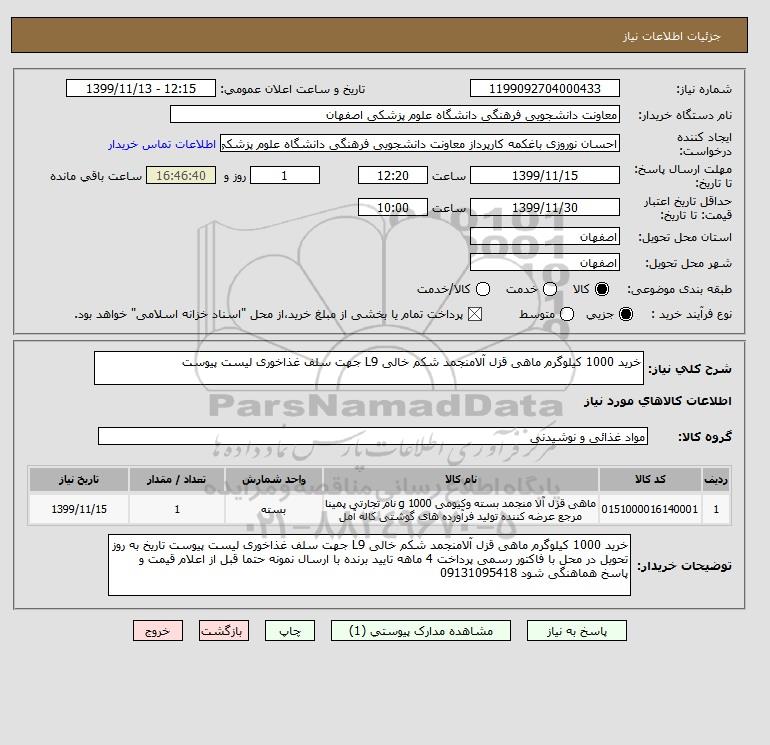Click price validity date 1399/11/30 field
The image size is (770, 745).
tap(545, 207)
